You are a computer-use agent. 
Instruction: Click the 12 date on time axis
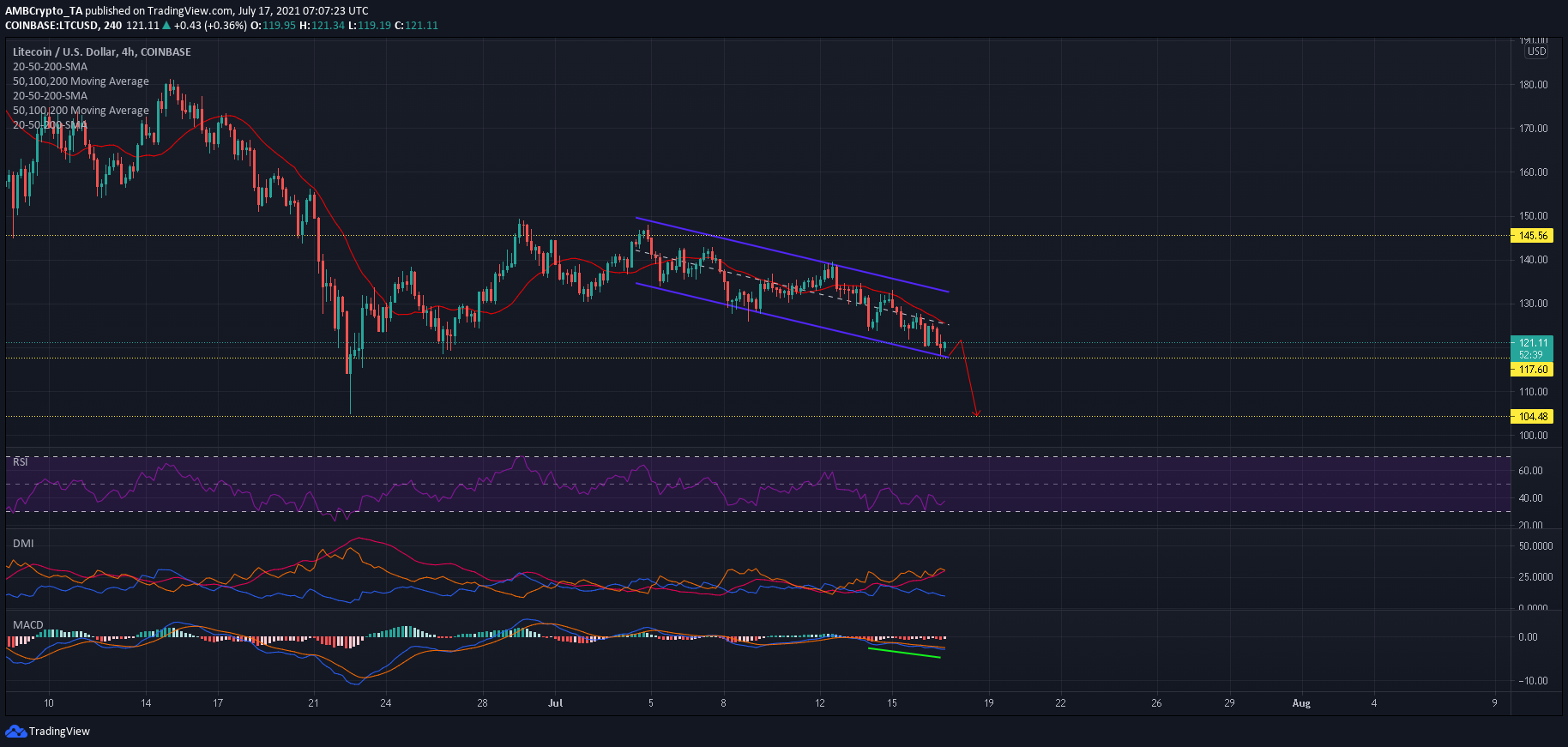pyautogui.click(x=820, y=702)
